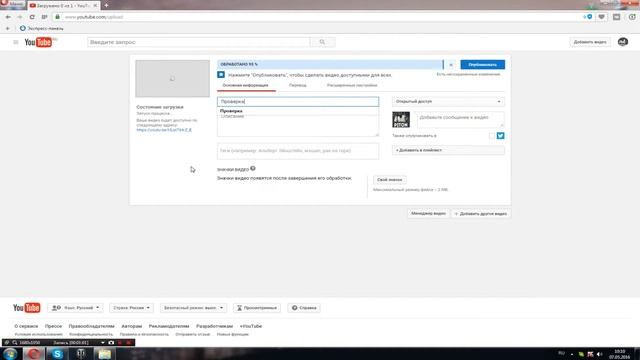Add page to bookmarks with heart icon

point(601,17)
